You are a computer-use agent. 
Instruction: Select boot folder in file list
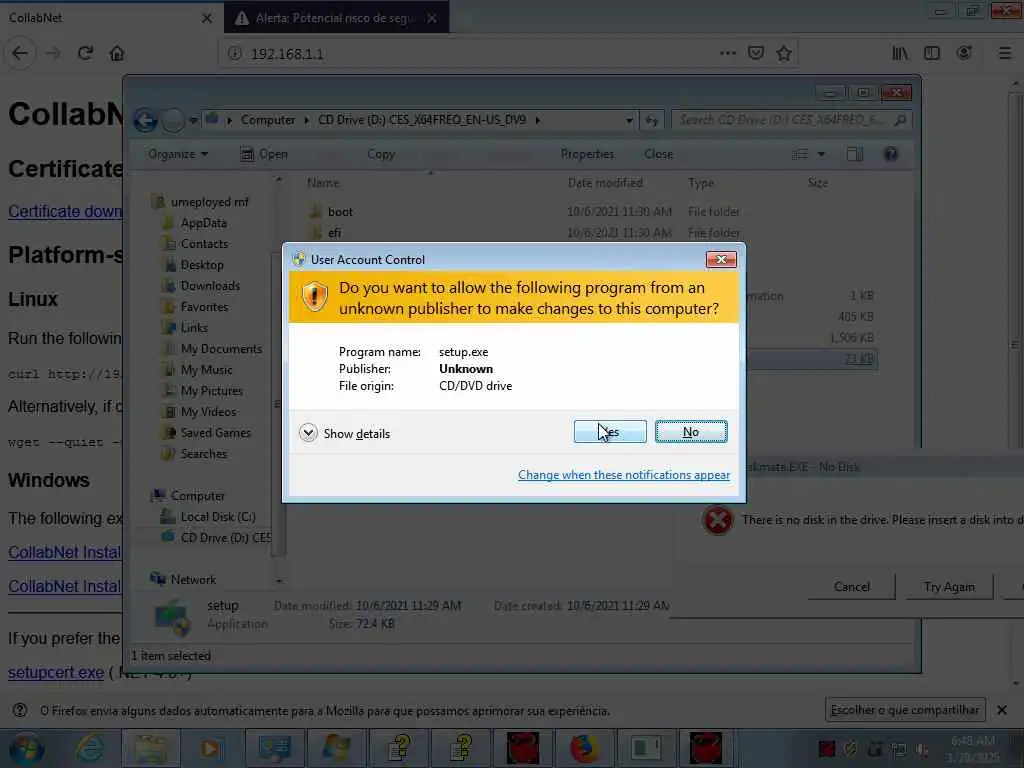pyautogui.click(x=340, y=212)
